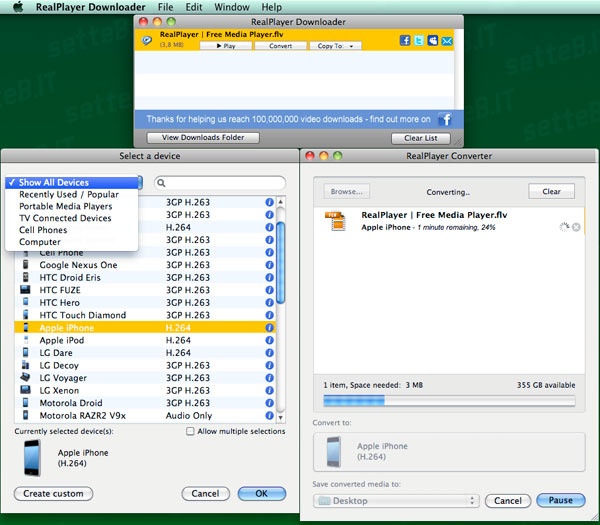
Task: Click the Facebook logo in blue banner
Action: coord(445,119)
